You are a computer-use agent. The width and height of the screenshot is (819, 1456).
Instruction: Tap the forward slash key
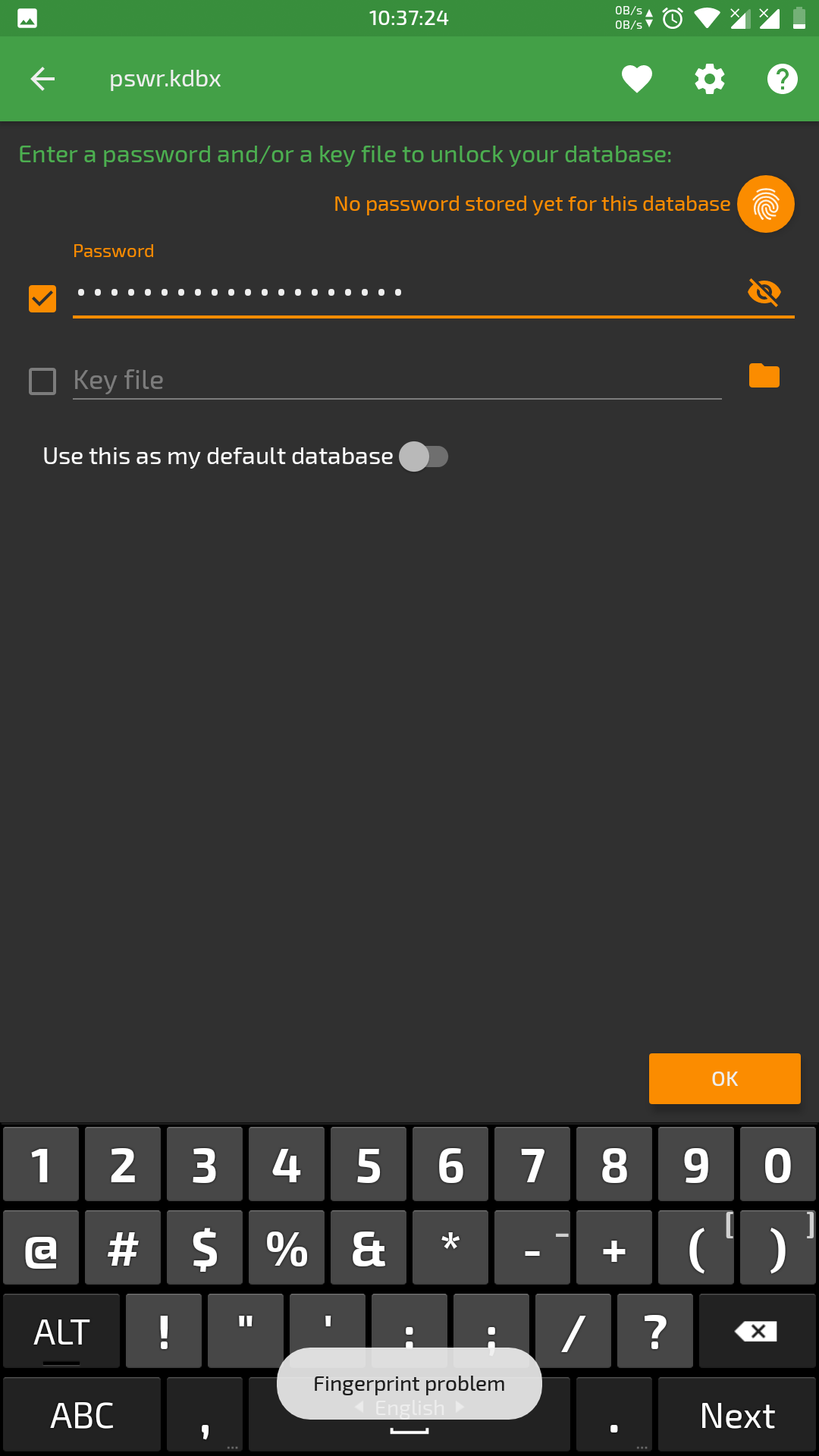coord(573,1331)
